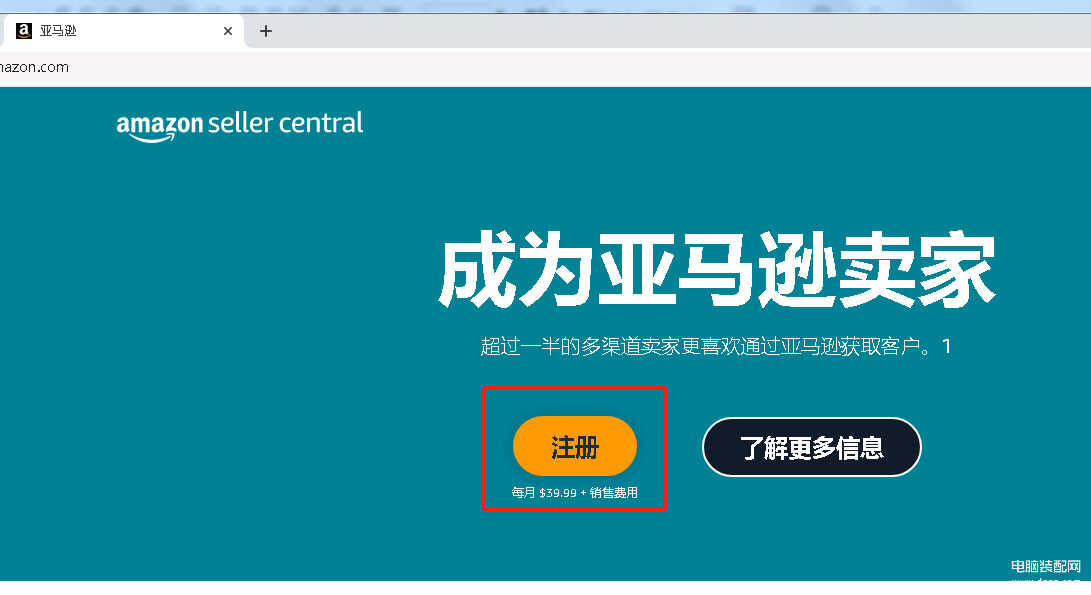1091x595 pixels.
Task: Select the 亚马逊 browser tab title
Action: (x=58, y=31)
